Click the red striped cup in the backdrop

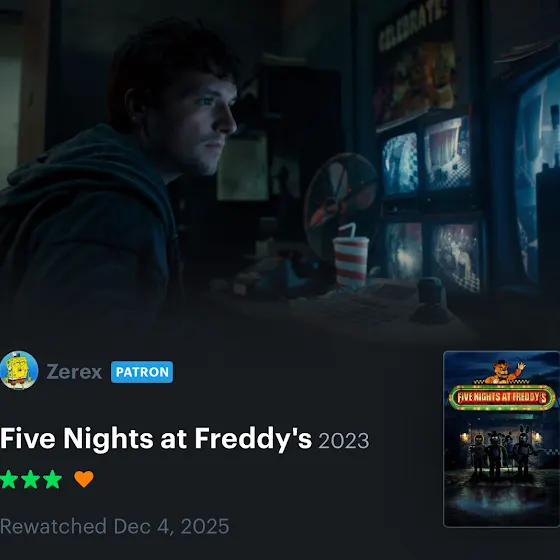tap(350, 259)
